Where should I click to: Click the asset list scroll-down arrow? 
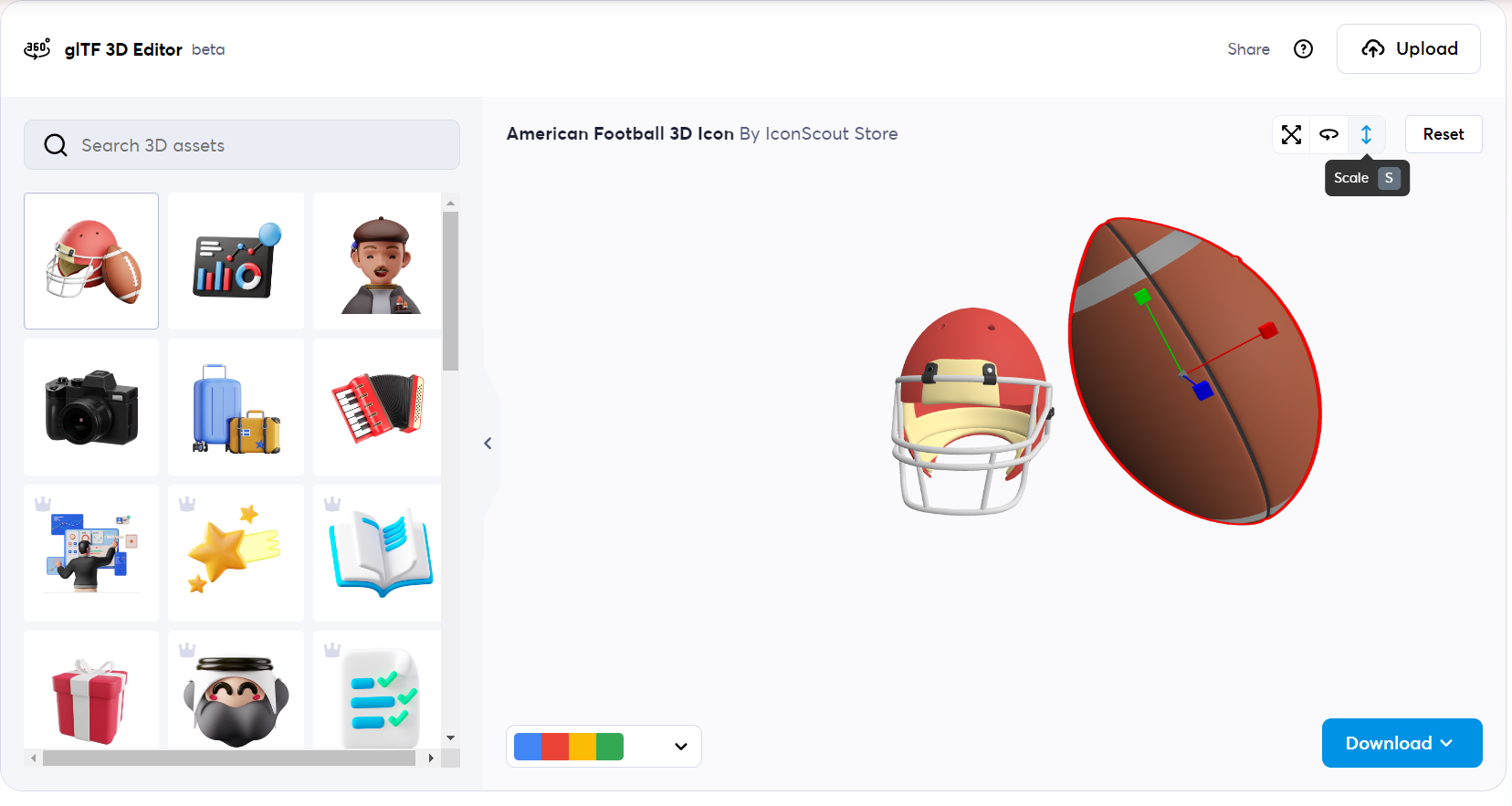(x=450, y=738)
